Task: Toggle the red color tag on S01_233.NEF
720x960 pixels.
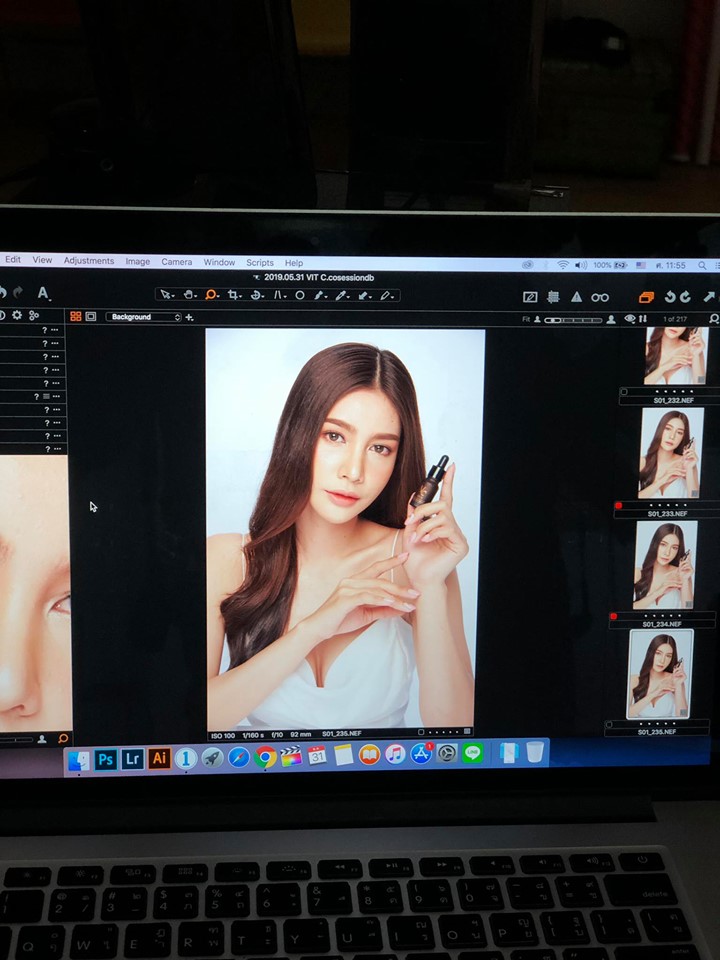Action: 619,506
